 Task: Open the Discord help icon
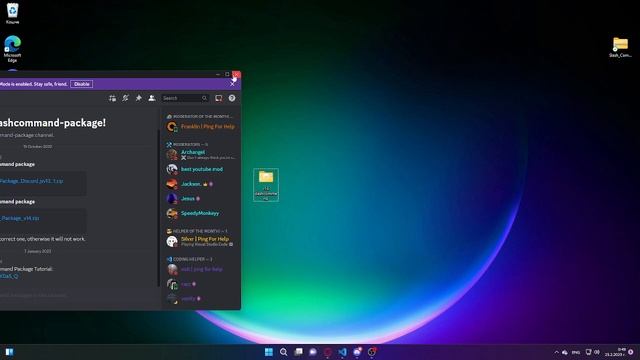coord(232,98)
